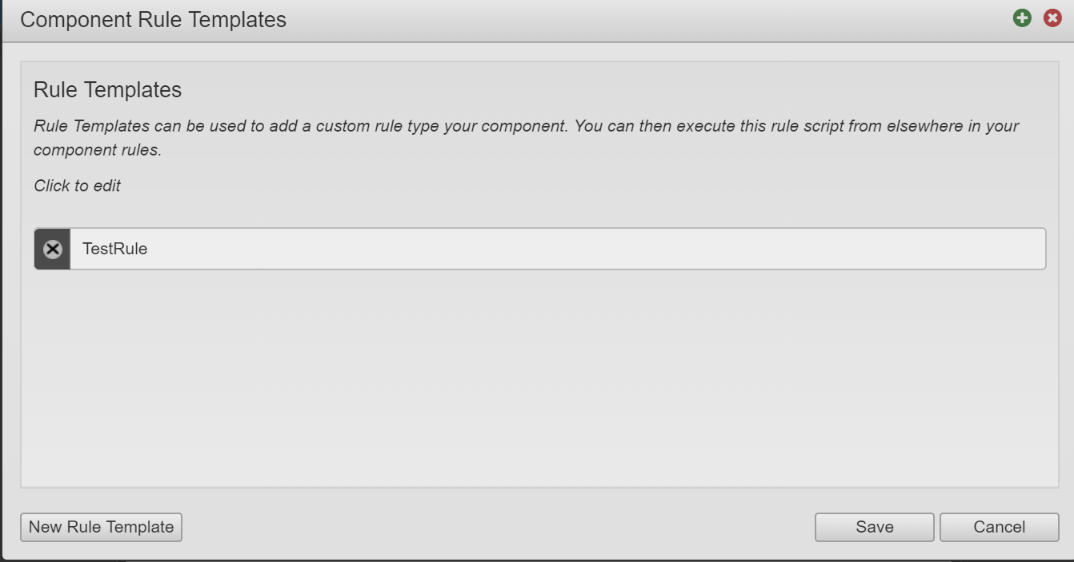The width and height of the screenshot is (1074, 562).
Task: Select the TestRule name label
Action: [x=114, y=249]
